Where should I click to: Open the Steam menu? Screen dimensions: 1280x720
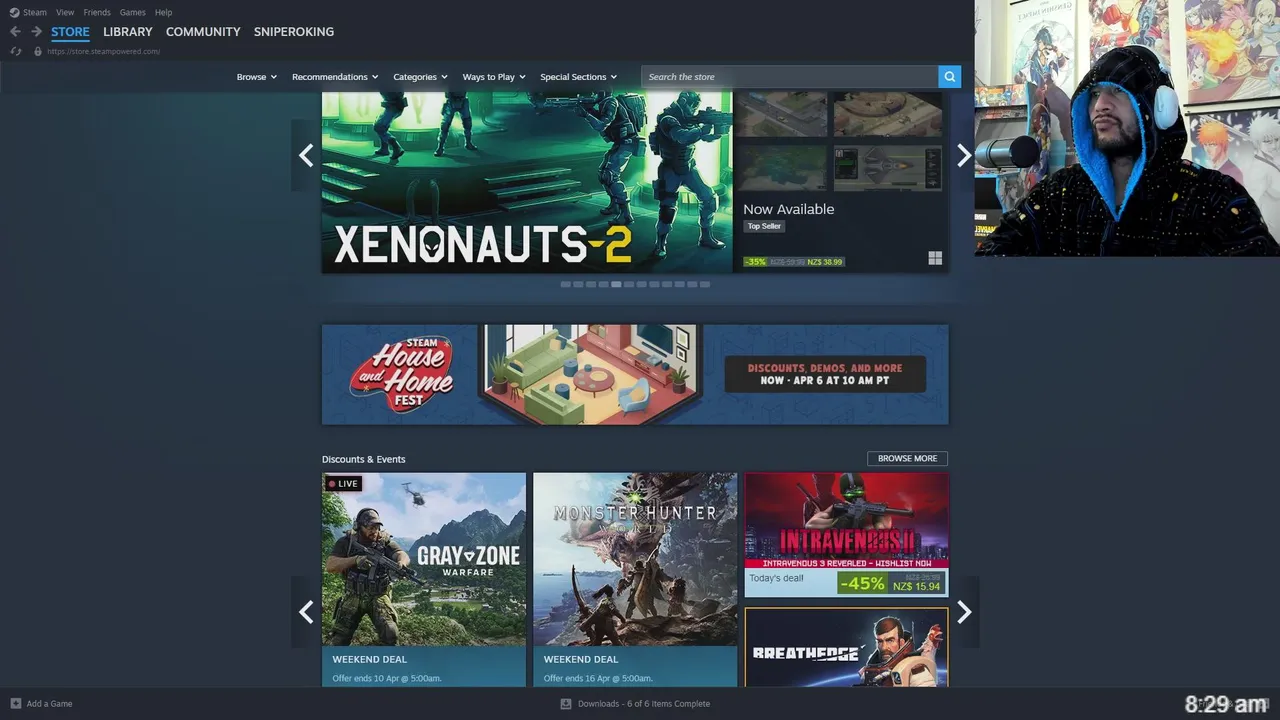pyautogui.click(x=35, y=12)
